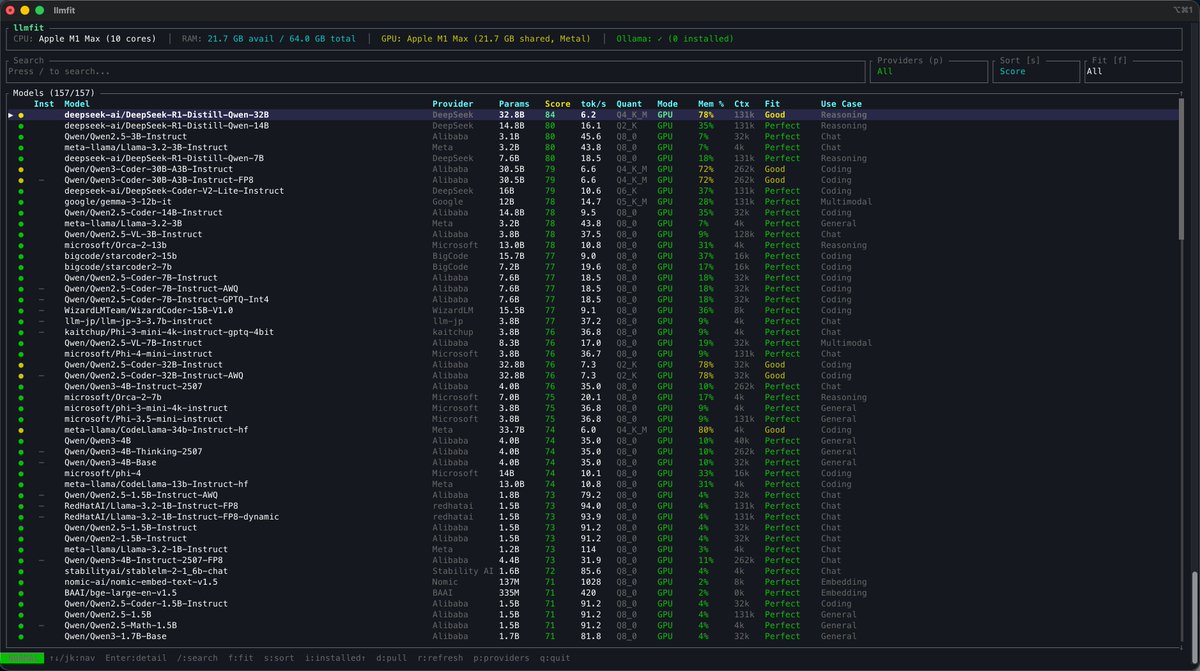This screenshot has height=671, width=1200.
Task: Click the Models (157/157) panel title
Action: [x=52, y=92]
